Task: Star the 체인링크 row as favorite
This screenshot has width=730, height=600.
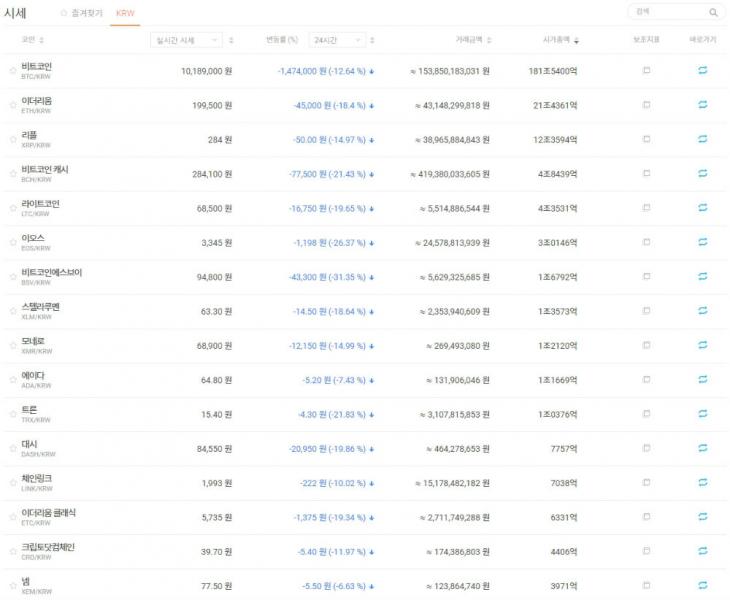Action: click(13, 483)
